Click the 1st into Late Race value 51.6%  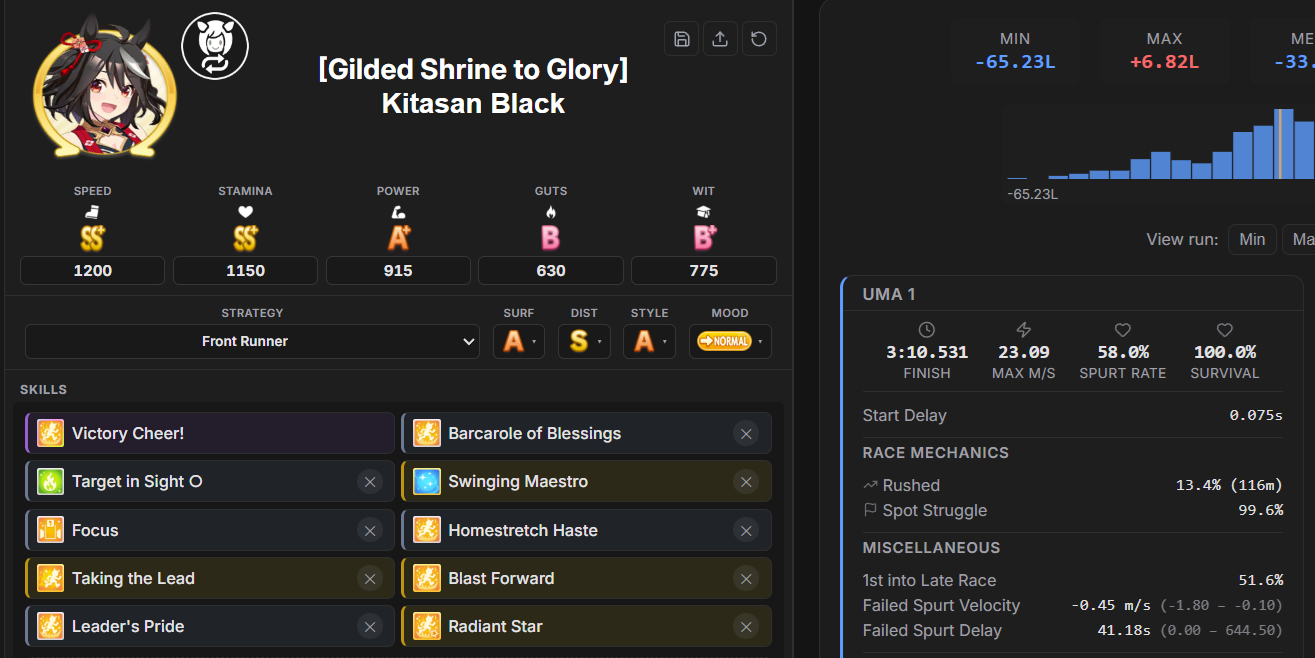coord(1260,580)
